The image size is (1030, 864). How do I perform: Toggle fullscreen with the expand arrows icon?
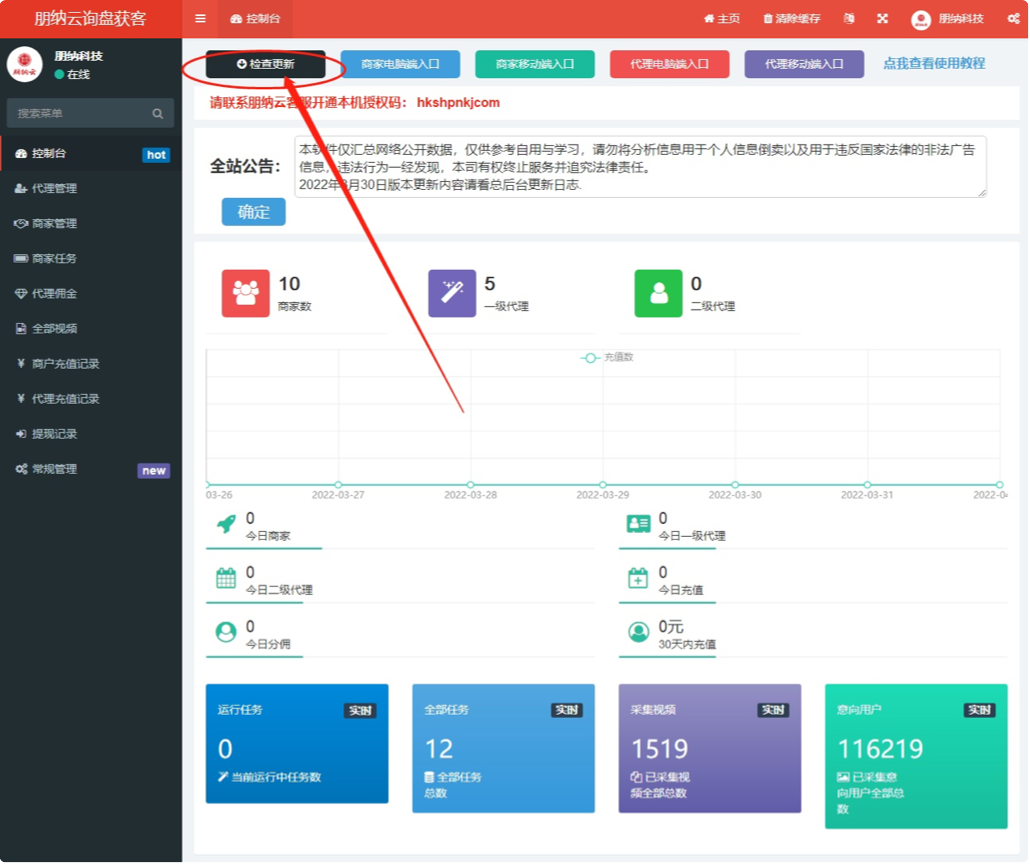(x=882, y=18)
